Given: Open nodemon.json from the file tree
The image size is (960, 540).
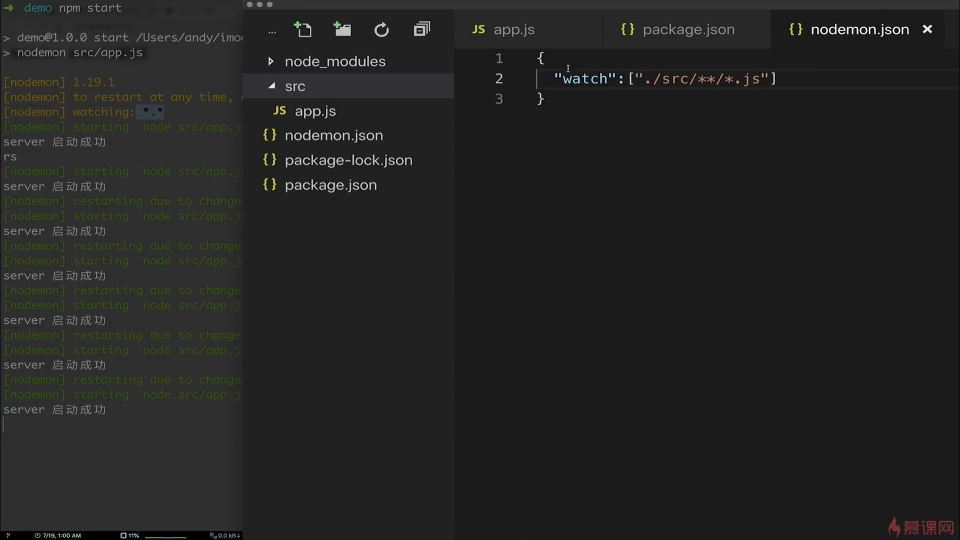Looking at the screenshot, I should click(333, 135).
